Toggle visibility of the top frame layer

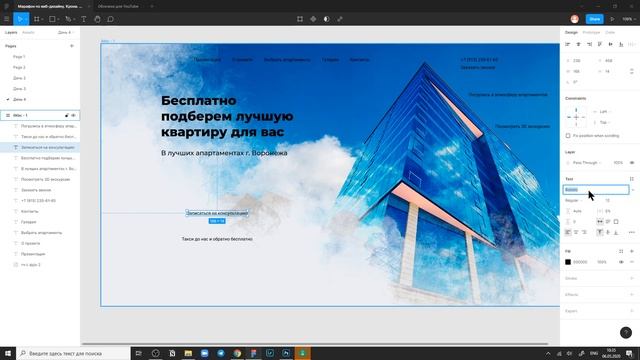[73, 116]
